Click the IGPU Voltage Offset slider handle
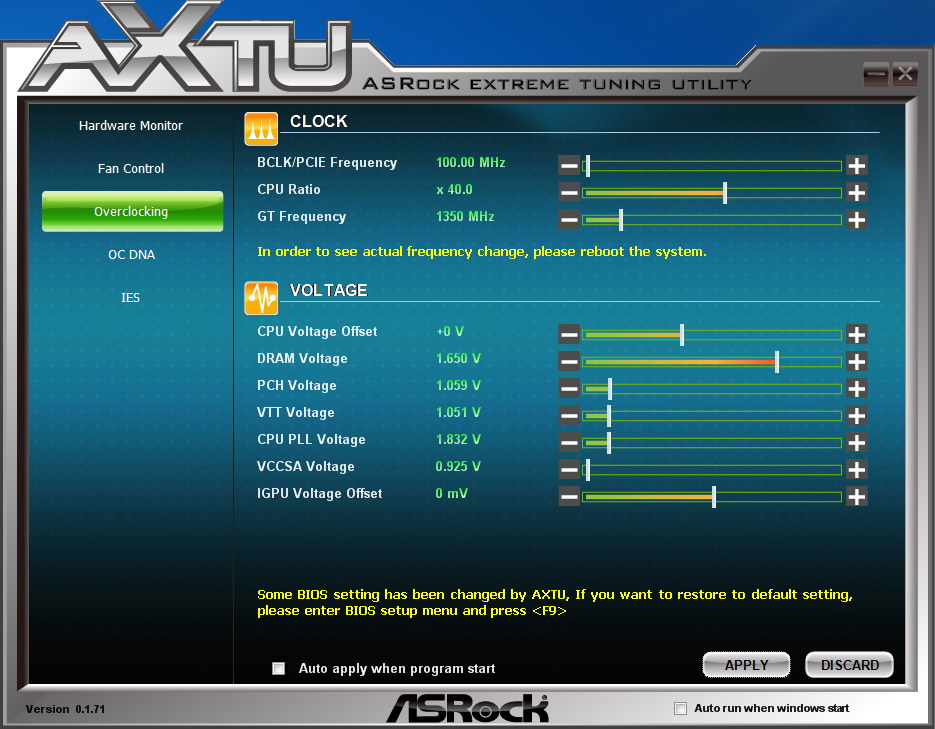The height and width of the screenshot is (729, 935). pyautogui.click(x=714, y=496)
